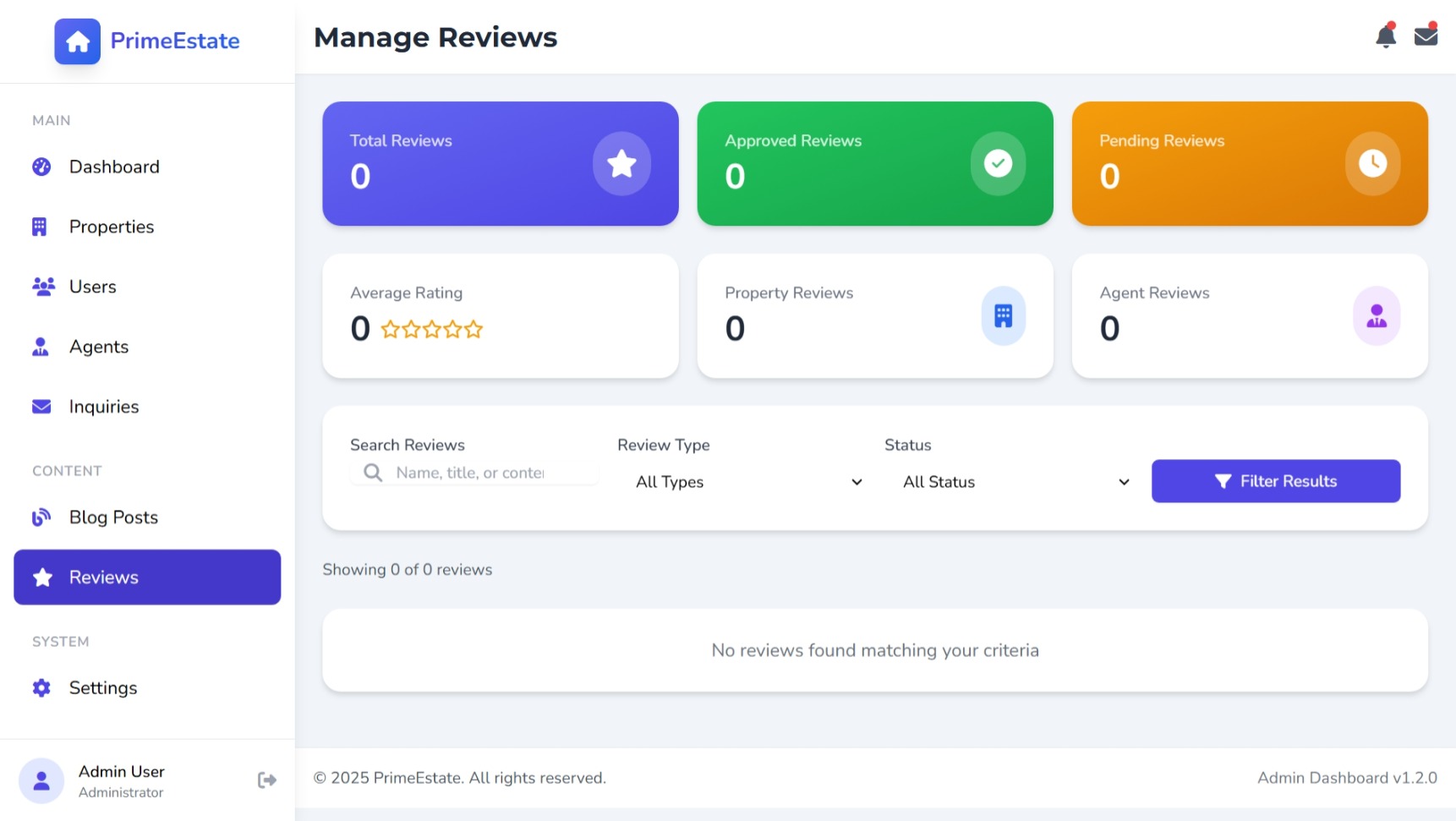Click the logout arrow icon beside Admin User
1456x821 pixels.
[266, 780]
